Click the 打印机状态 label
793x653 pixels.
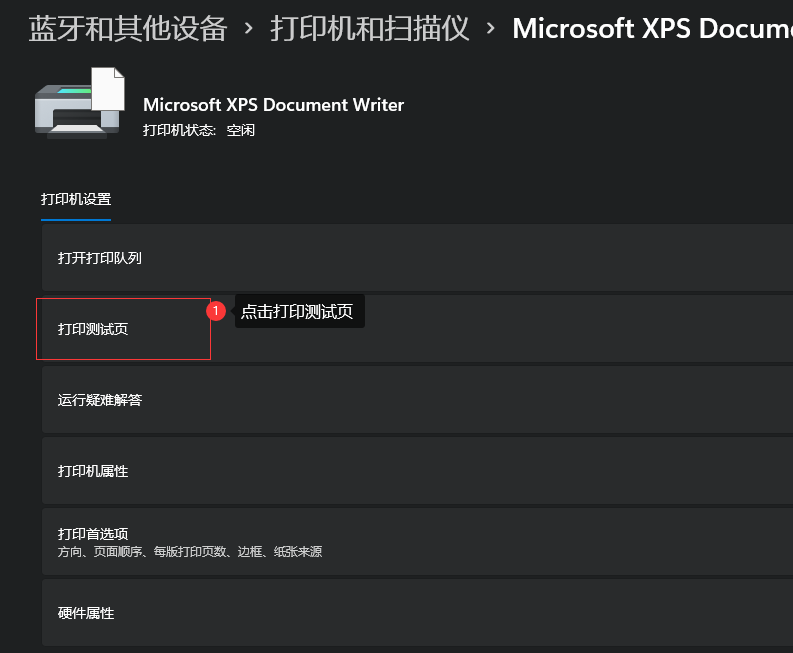[x=179, y=130]
